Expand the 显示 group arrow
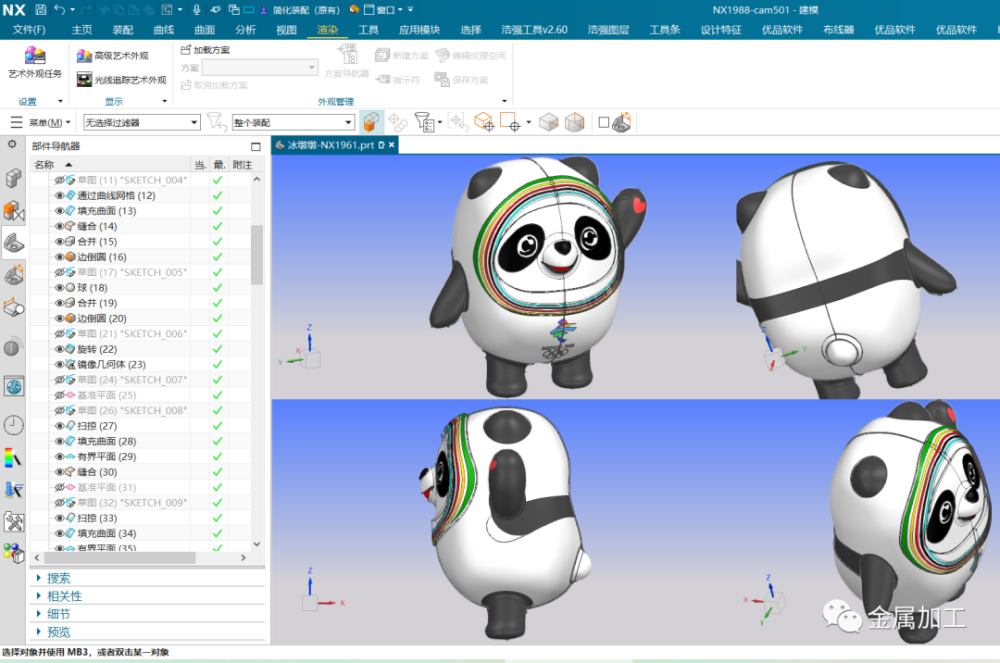 tap(165, 101)
